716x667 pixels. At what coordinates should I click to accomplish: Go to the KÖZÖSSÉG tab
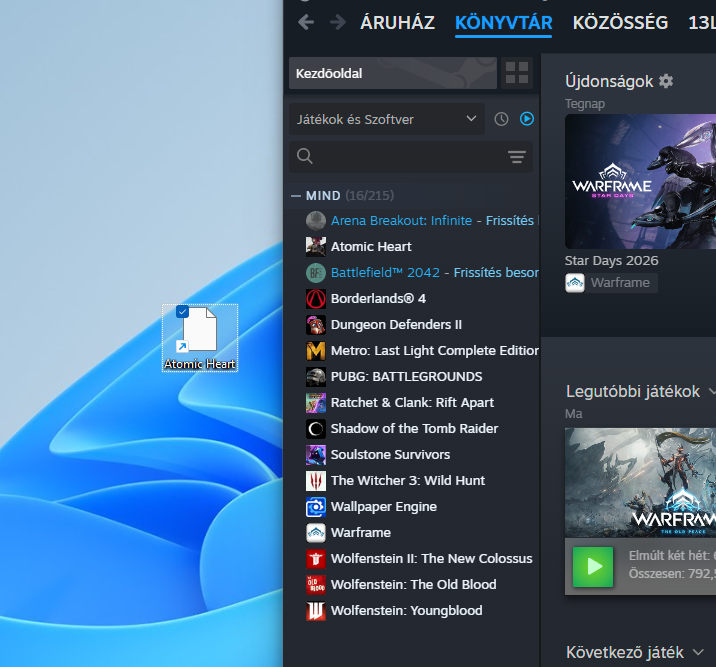click(x=620, y=22)
